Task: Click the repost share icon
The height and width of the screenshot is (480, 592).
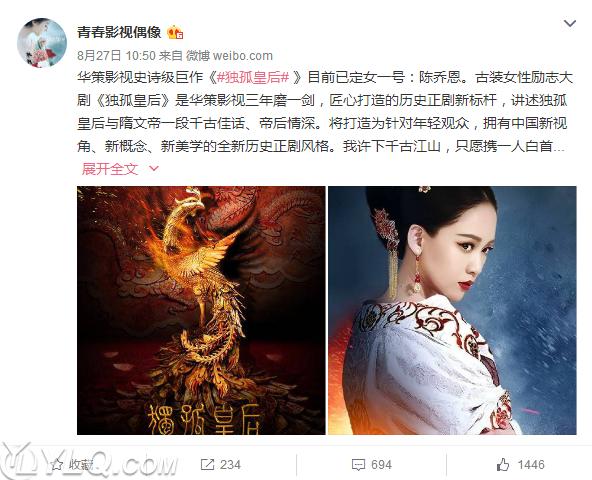Action: tap(207, 465)
